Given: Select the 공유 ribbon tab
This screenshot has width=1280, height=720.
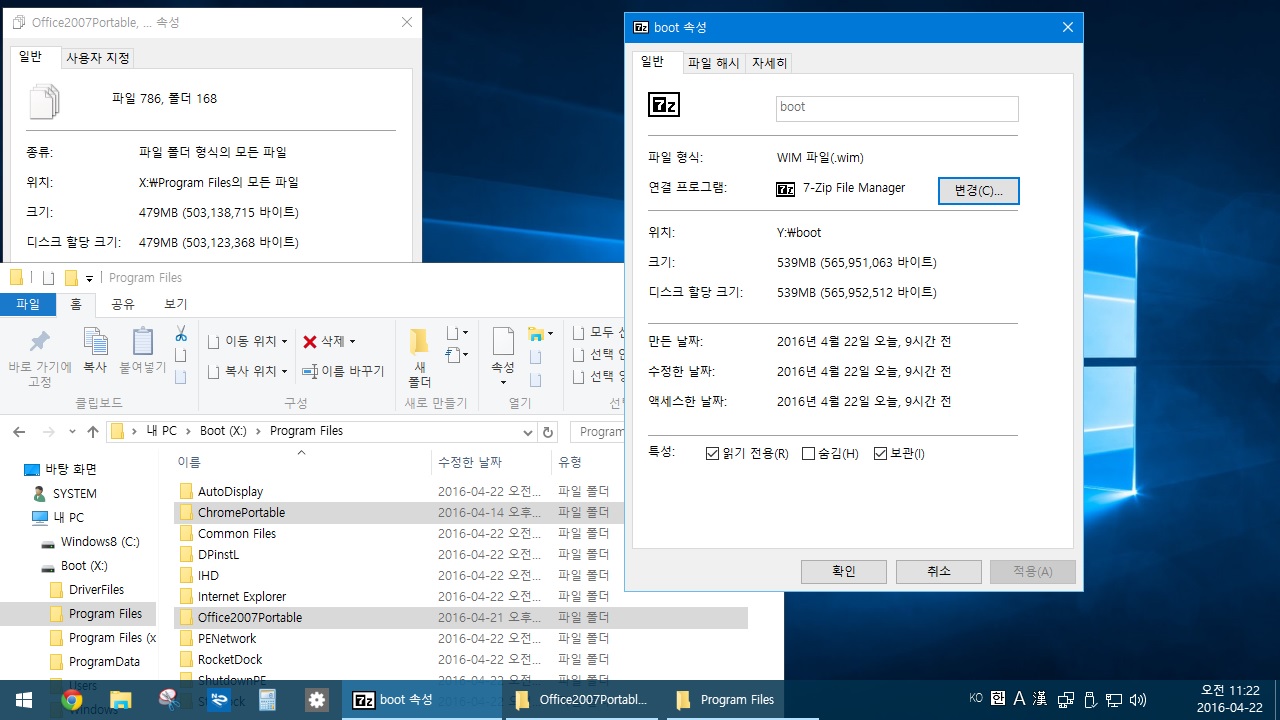Looking at the screenshot, I should [x=122, y=304].
